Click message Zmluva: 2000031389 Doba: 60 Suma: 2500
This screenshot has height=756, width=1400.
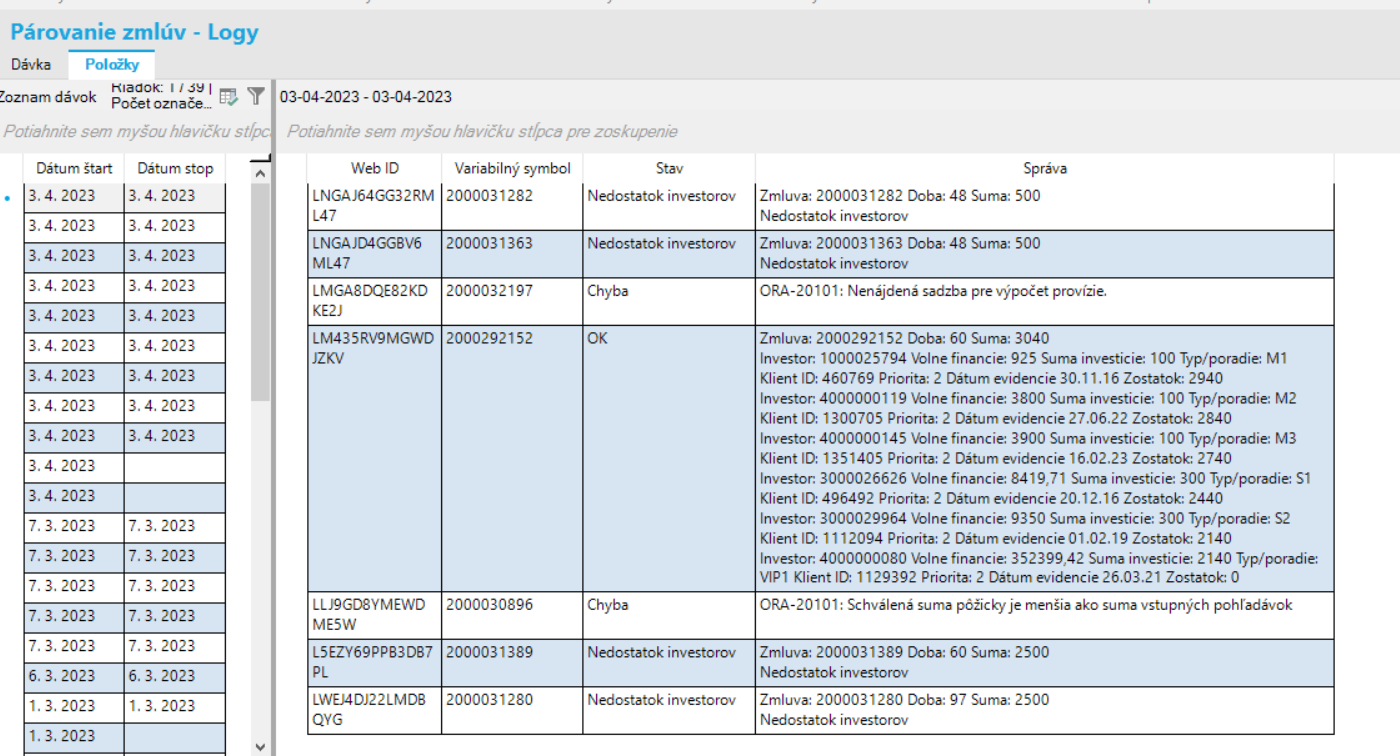904,652
